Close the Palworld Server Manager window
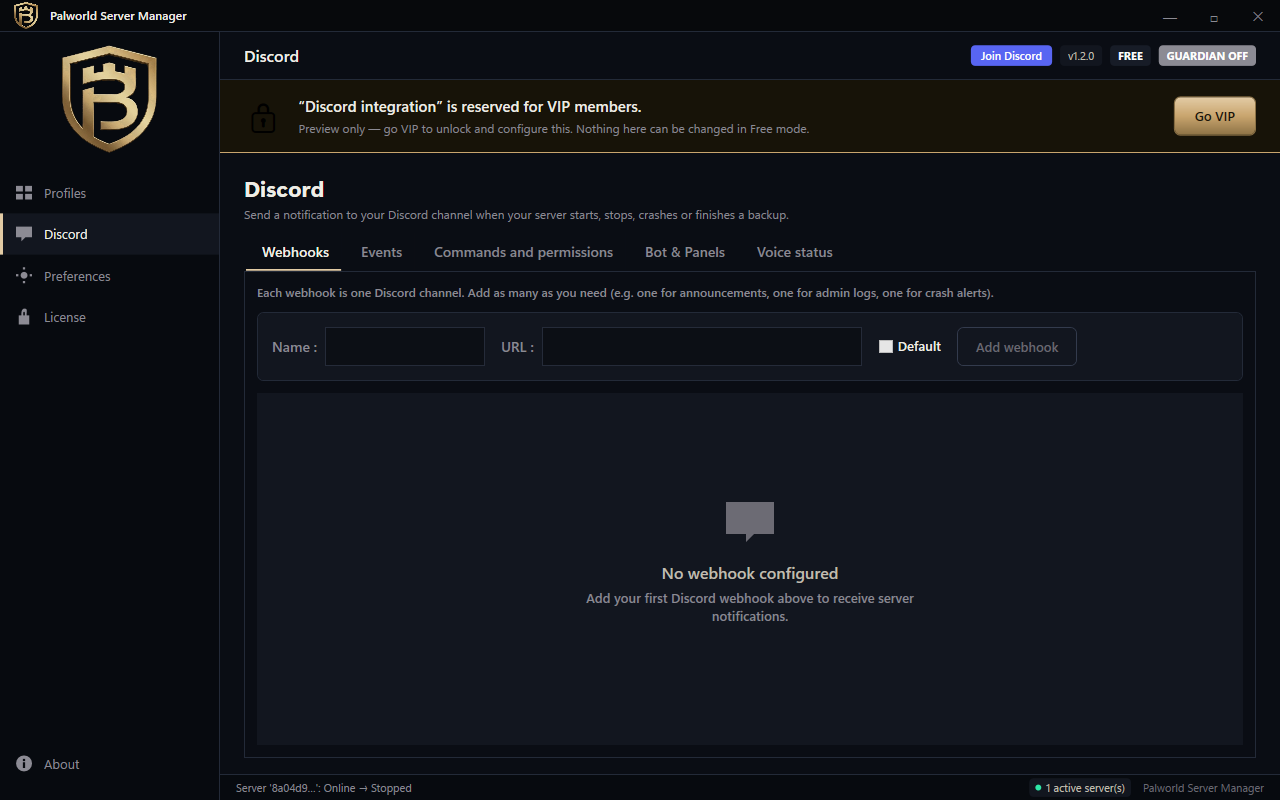 pyautogui.click(x=1258, y=17)
